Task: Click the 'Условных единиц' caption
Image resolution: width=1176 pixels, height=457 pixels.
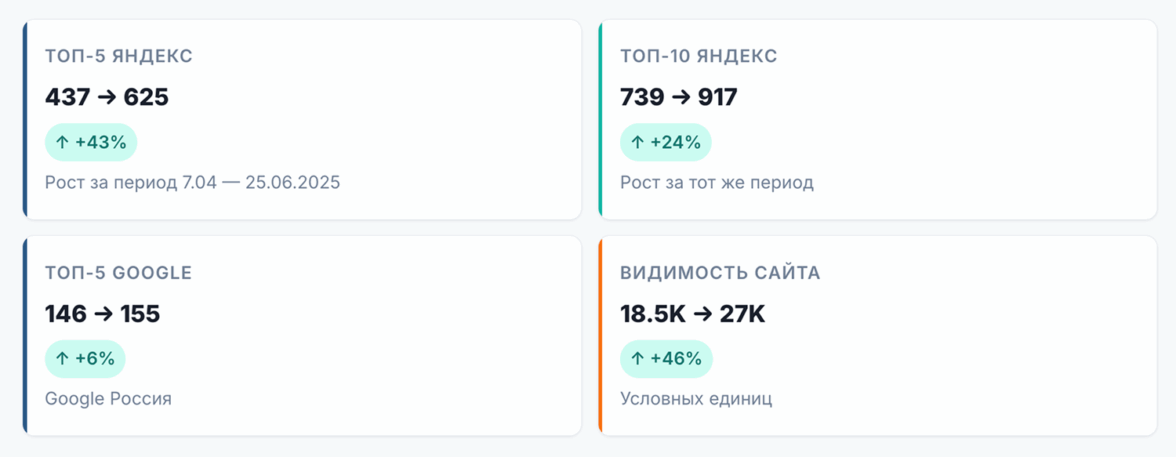Action: pyautogui.click(x=696, y=399)
